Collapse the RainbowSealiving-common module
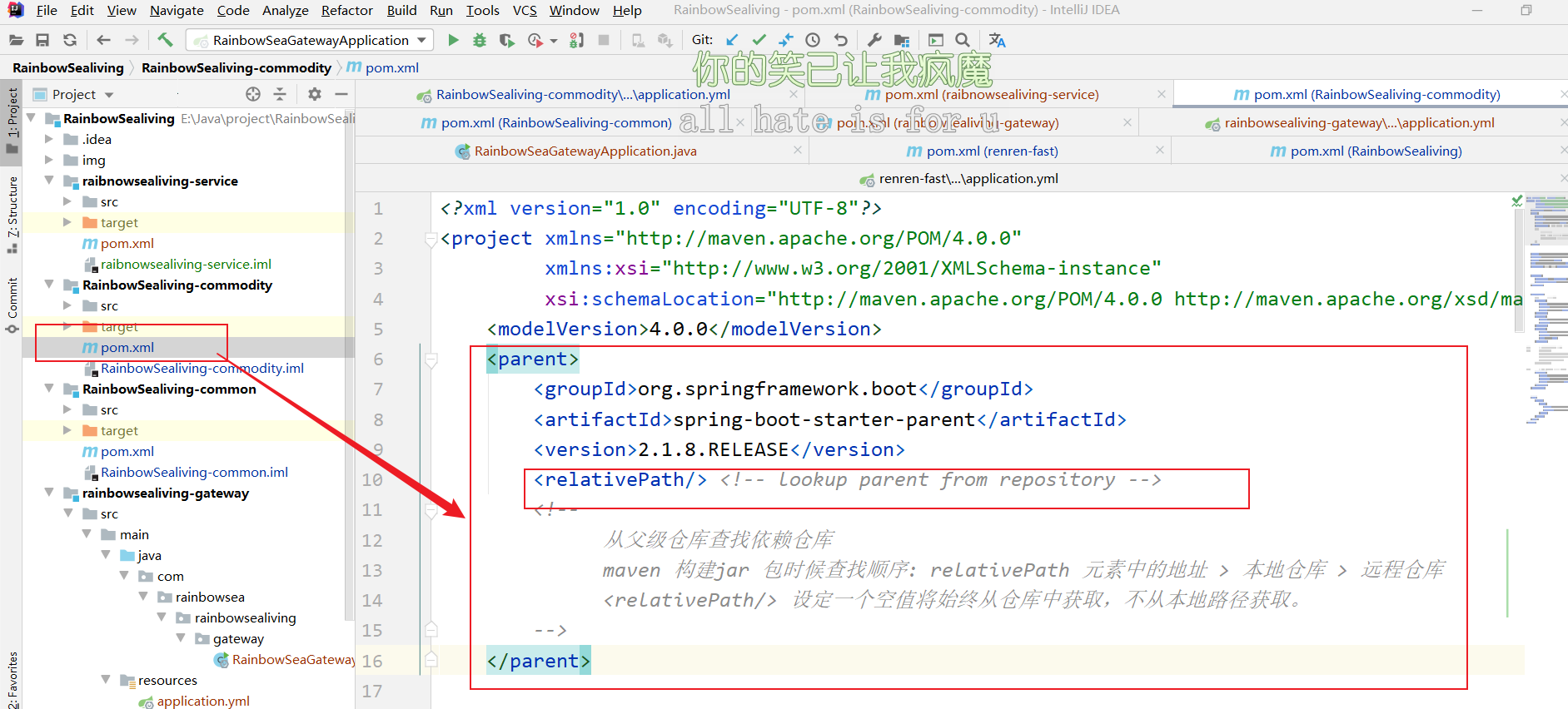 [x=48, y=389]
